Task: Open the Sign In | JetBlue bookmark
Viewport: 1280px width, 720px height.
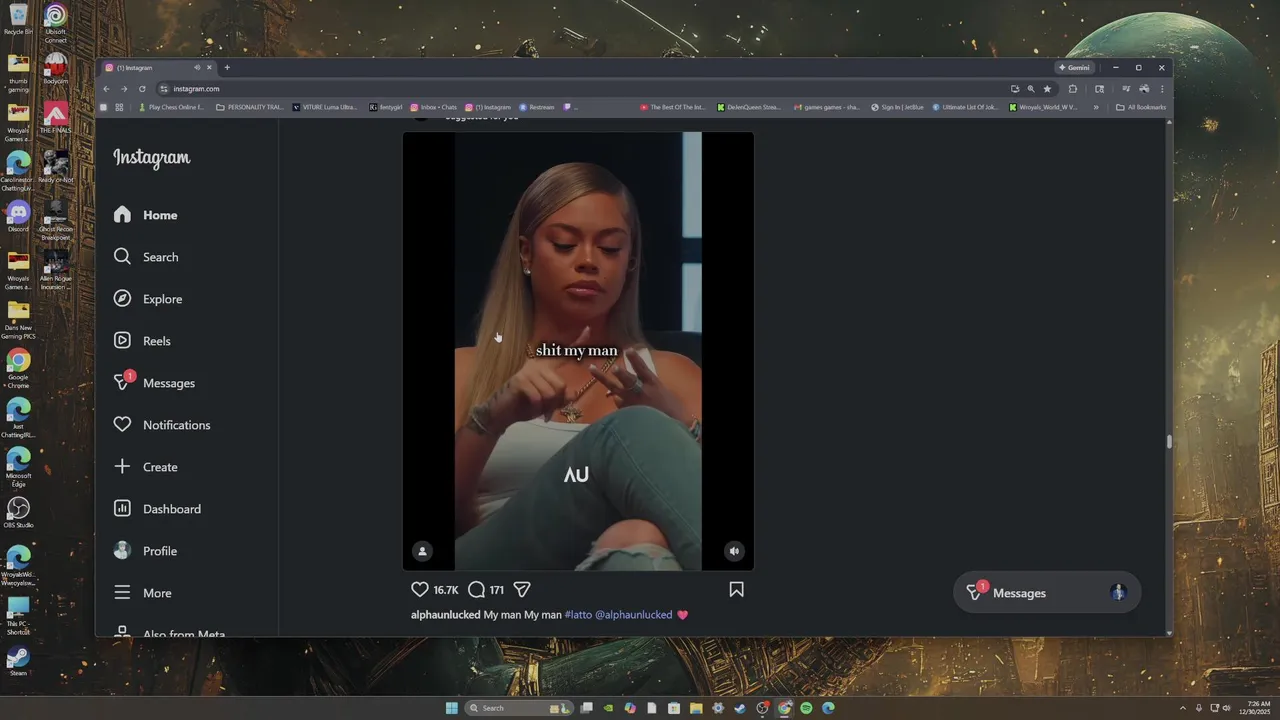Action: [x=897, y=107]
